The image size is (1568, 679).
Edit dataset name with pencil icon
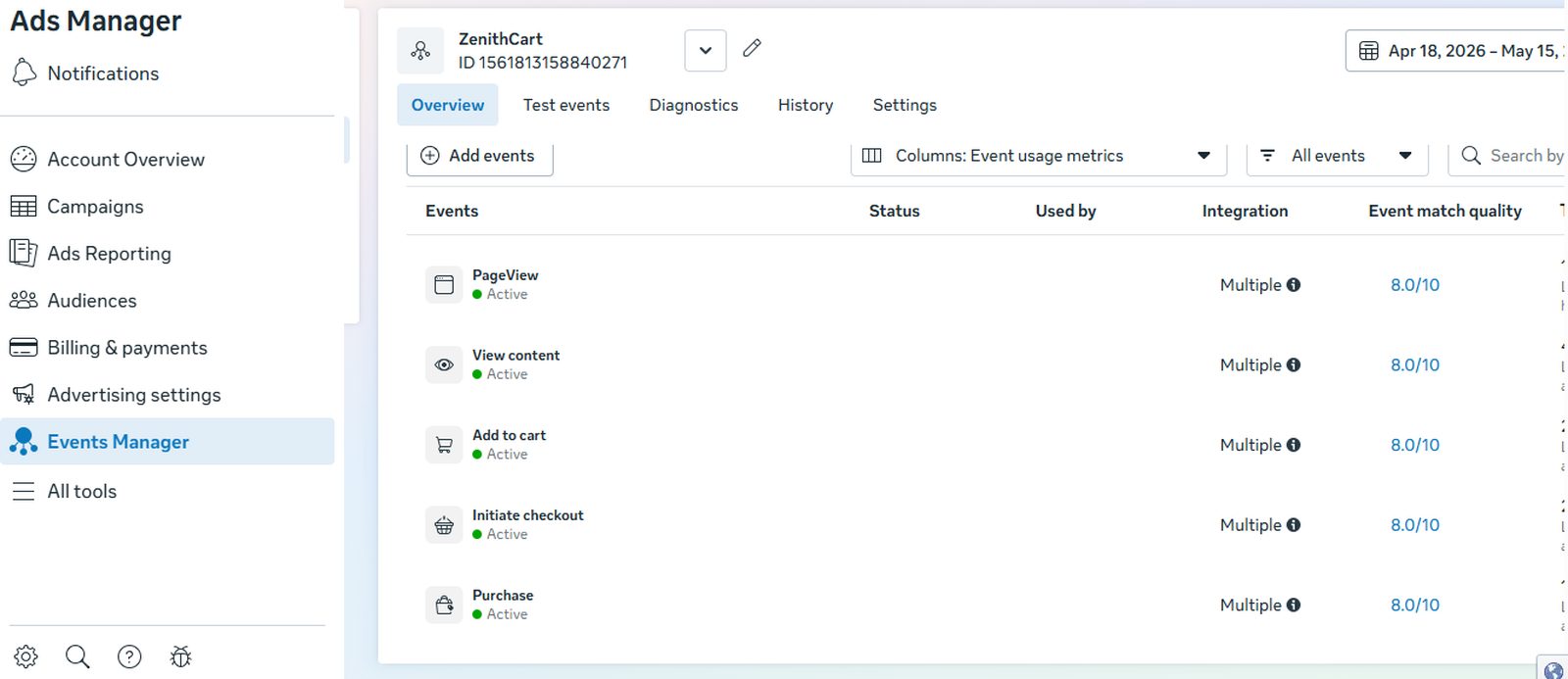coord(752,48)
